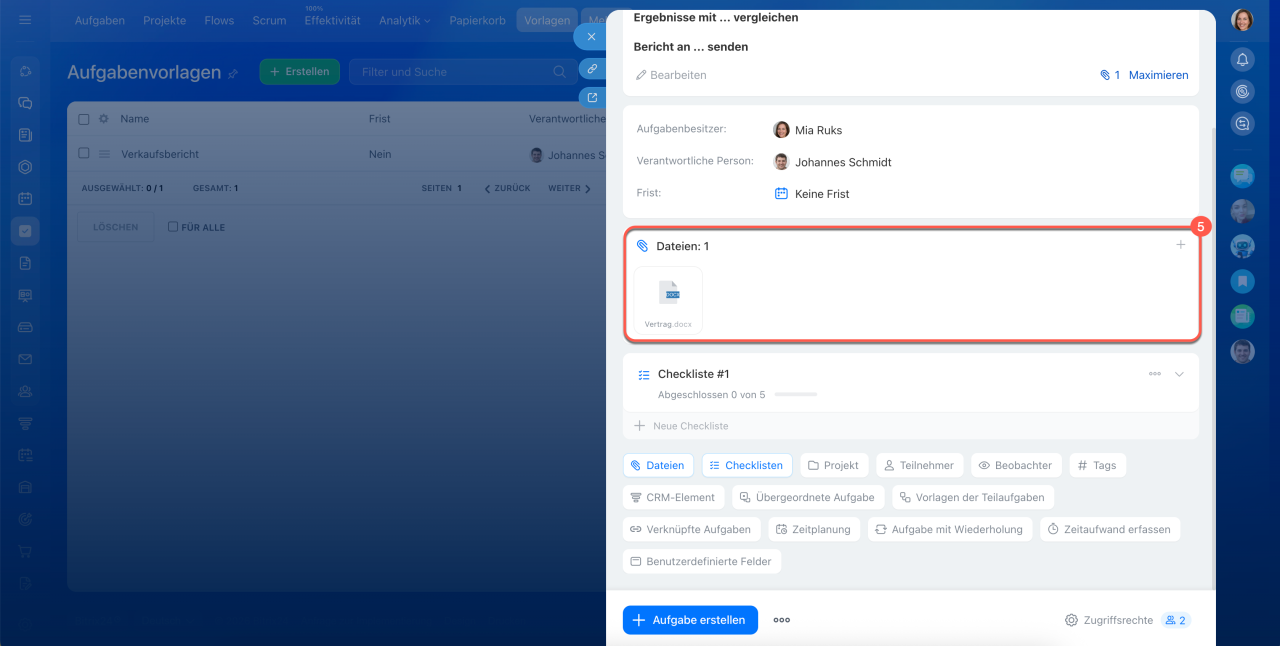Open Zeitplanung option
The image size is (1280, 646).
coord(814,529)
